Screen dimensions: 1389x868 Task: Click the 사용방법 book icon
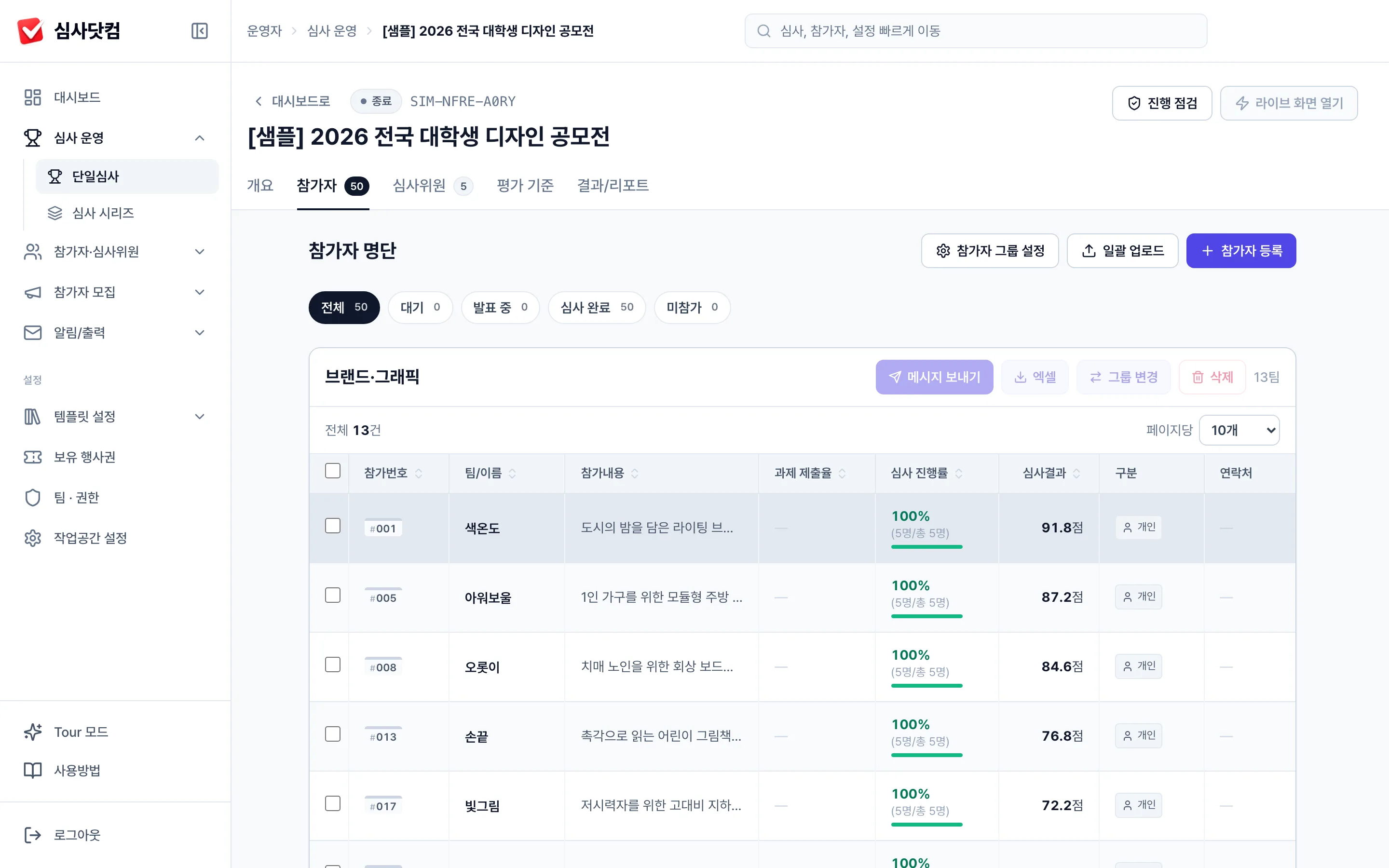pos(33,770)
